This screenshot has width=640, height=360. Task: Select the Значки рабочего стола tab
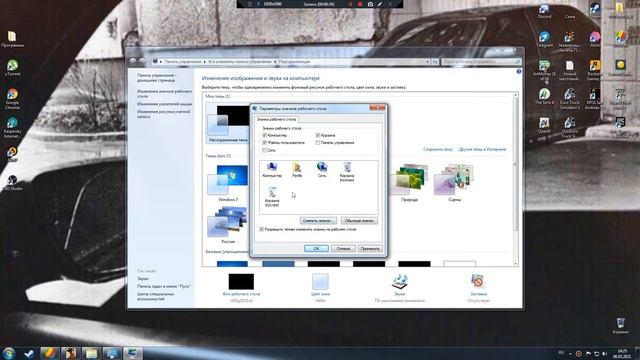(276, 119)
